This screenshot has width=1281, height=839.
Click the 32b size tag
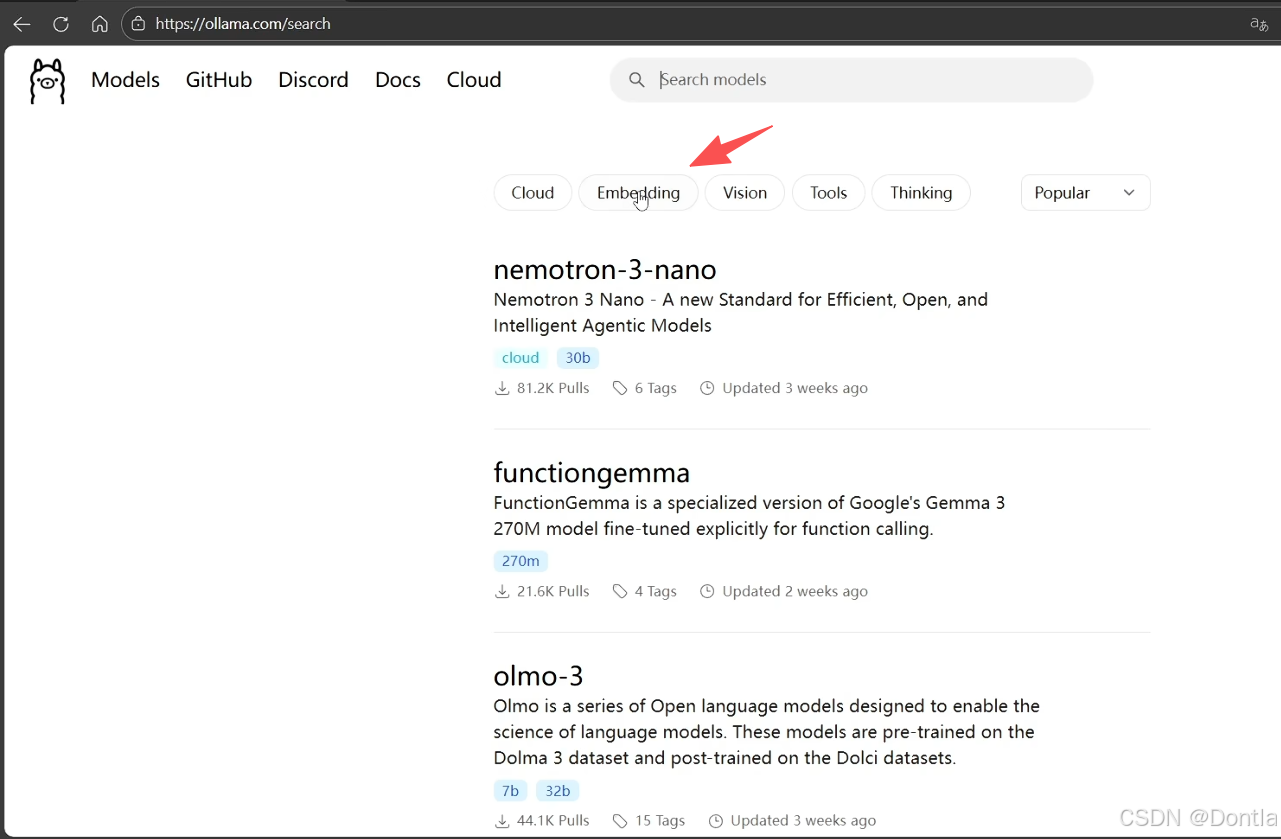point(558,791)
